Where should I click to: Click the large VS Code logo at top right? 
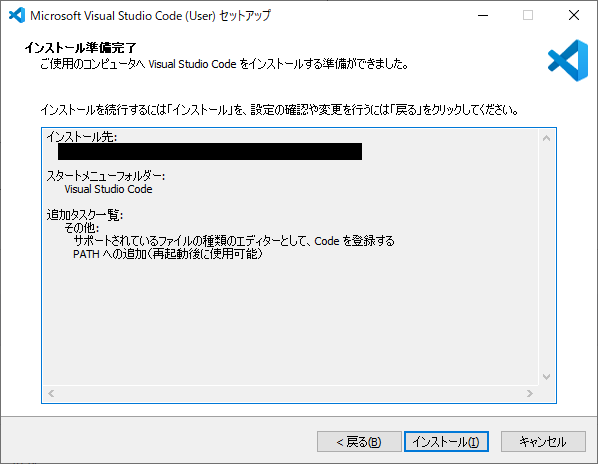[568, 60]
